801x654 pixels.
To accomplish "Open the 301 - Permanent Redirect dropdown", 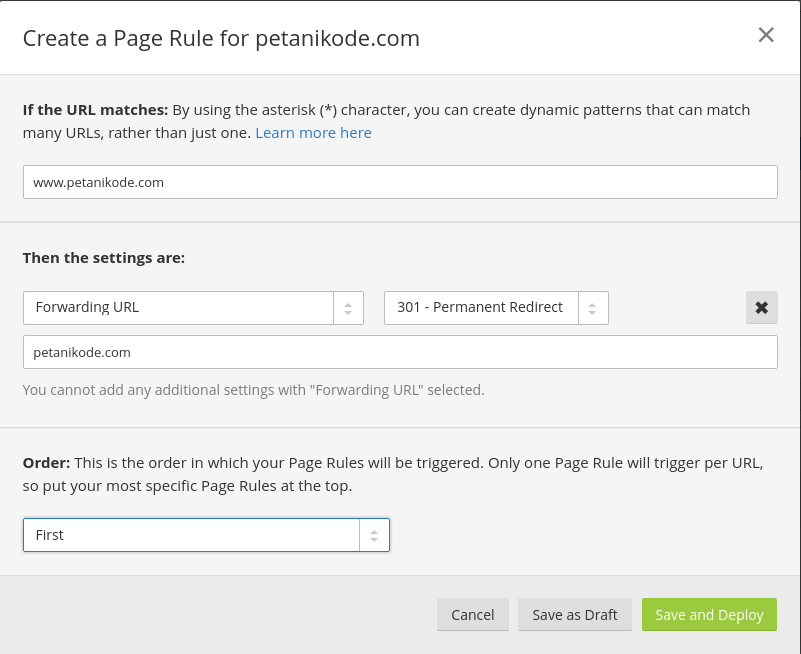I will 480,308.
